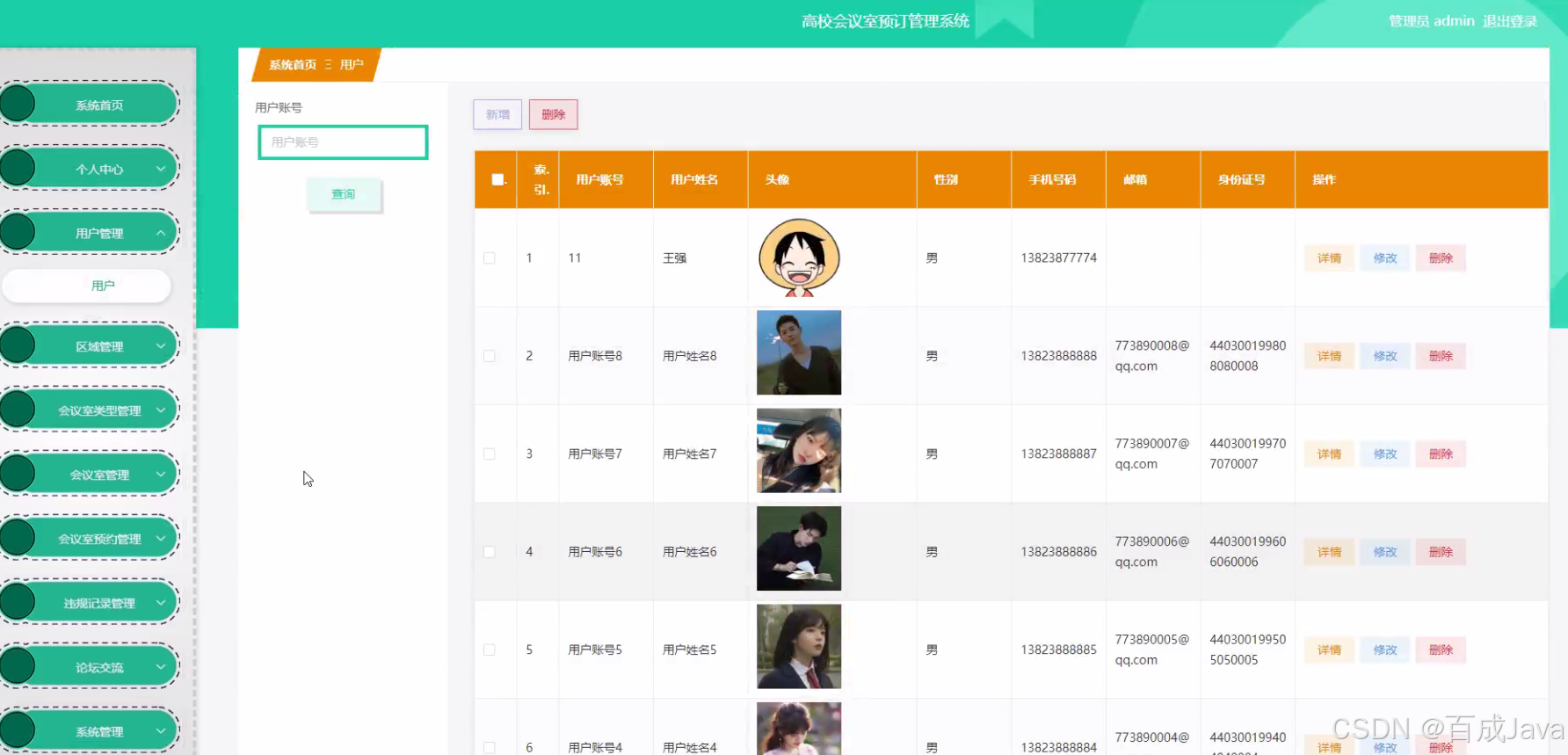Expand the 个人中心 menu chevron
The height and width of the screenshot is (755, 1568).
(x=161, y=169)
